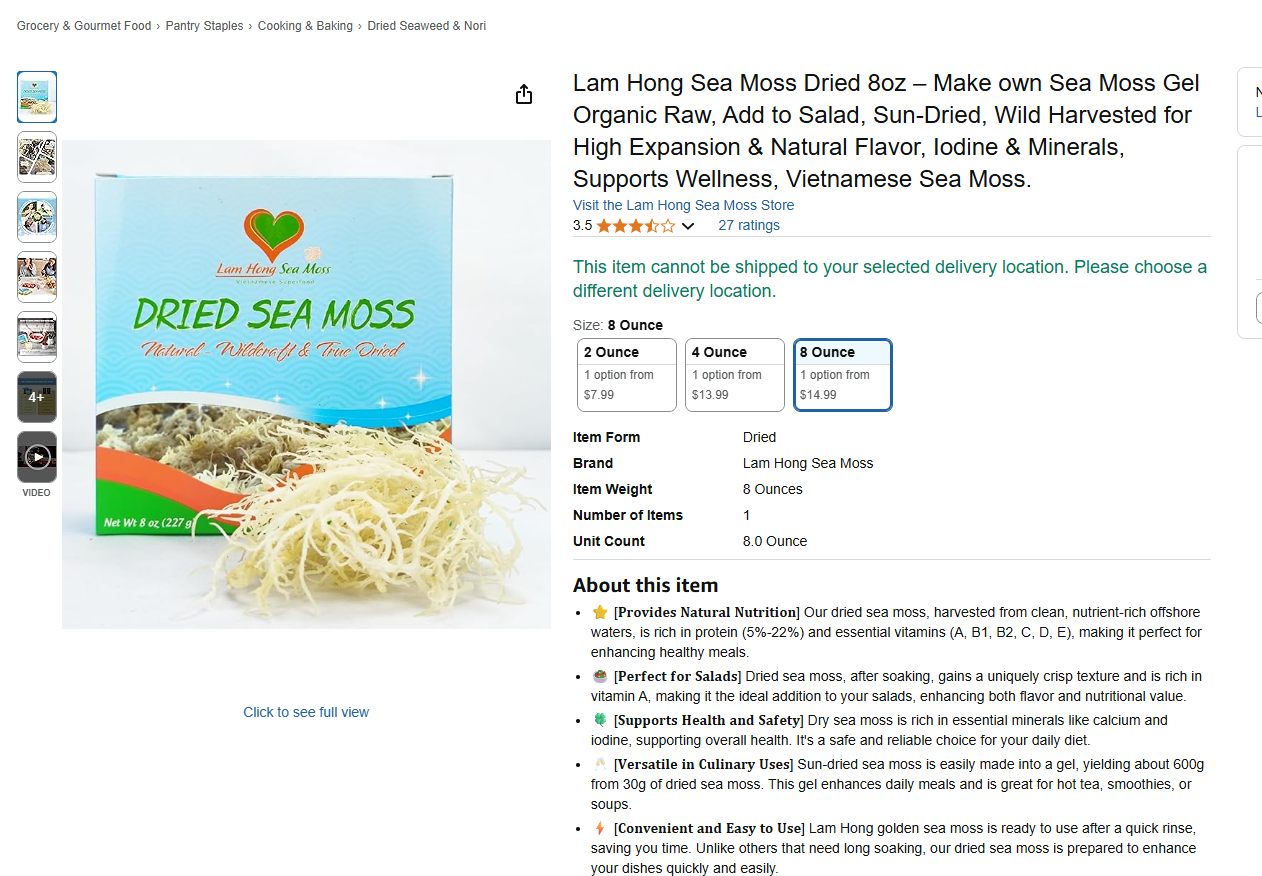Visit the Lam Hong Sea Moss Store
Screen dimensions: 1262x876
pos(683,205)
